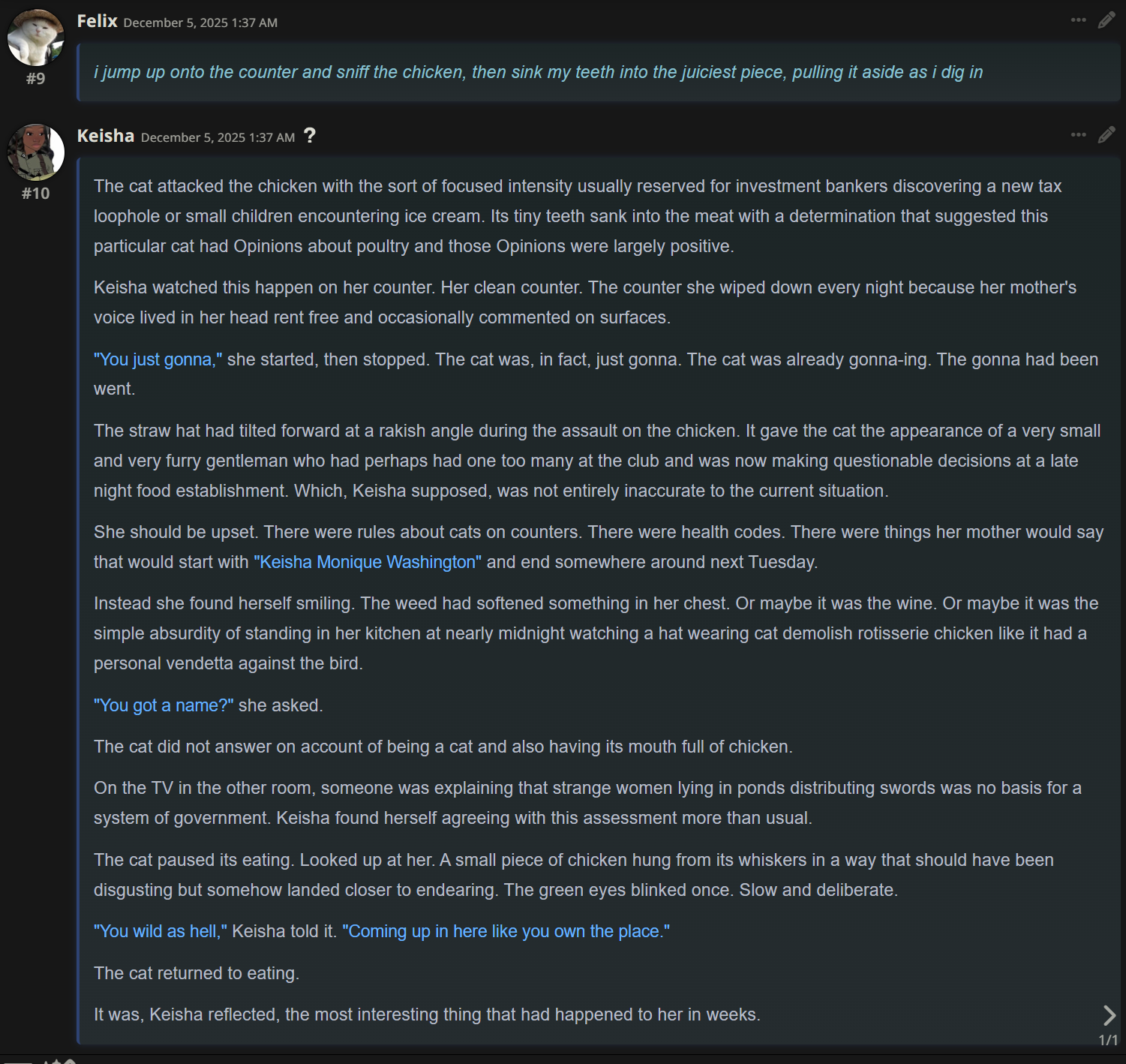Click the 1/1 swipe counter
The image size is (1126, 1064).
[x=1108, y=1040]
